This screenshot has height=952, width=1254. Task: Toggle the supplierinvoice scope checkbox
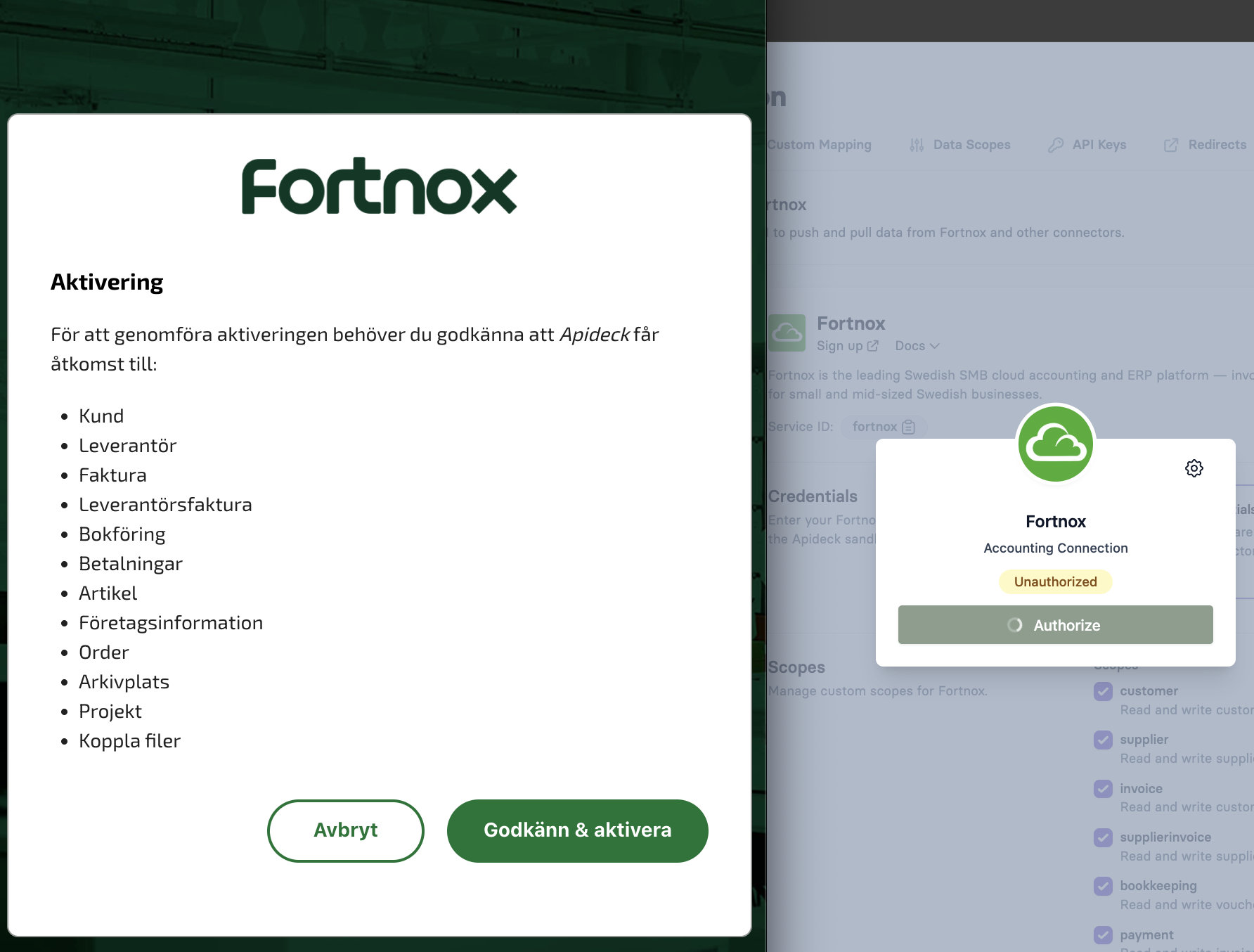pos(1104,837)
